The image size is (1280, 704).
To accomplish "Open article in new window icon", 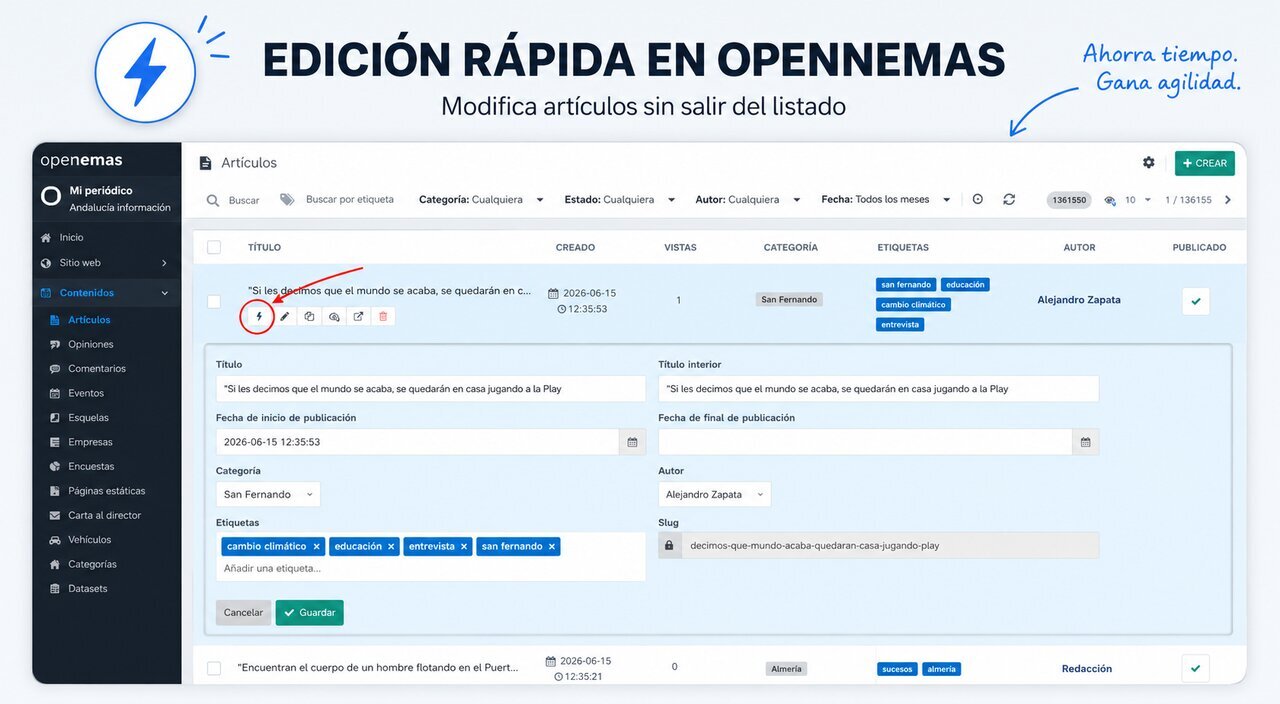I will [x=358, y=316].
